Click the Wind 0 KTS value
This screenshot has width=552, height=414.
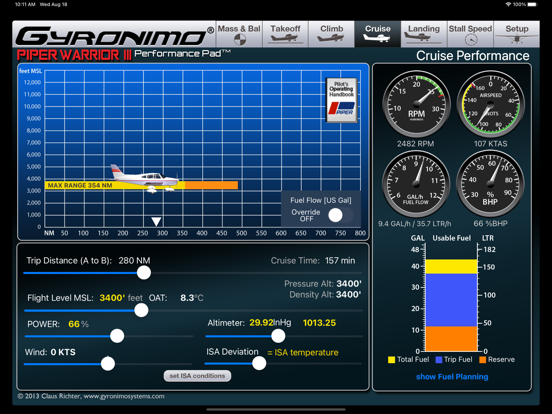coord(63,352)
